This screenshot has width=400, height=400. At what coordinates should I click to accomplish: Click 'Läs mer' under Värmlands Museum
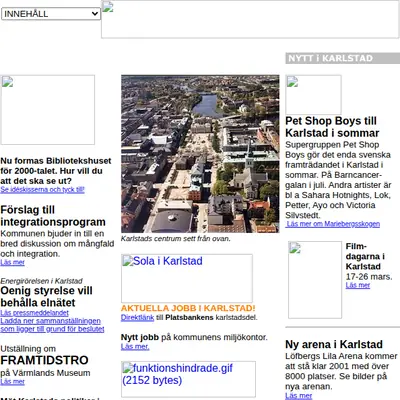click(12, 382)
